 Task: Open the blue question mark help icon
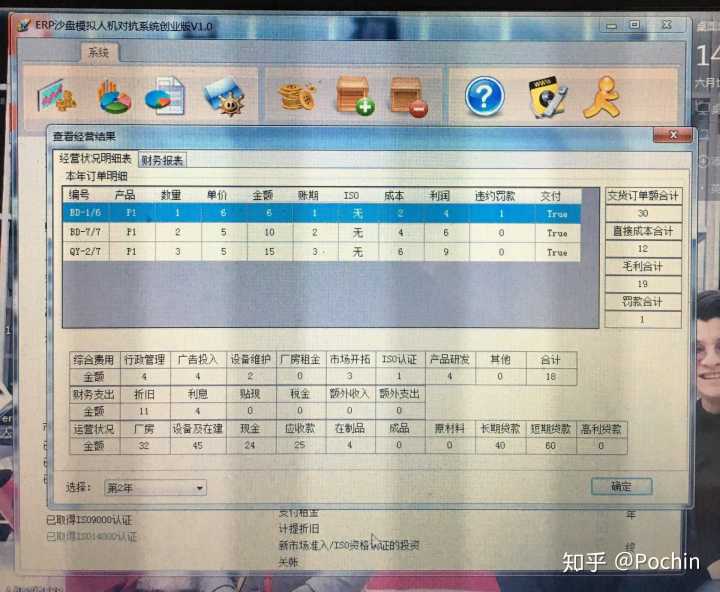[x=484, y=97]
